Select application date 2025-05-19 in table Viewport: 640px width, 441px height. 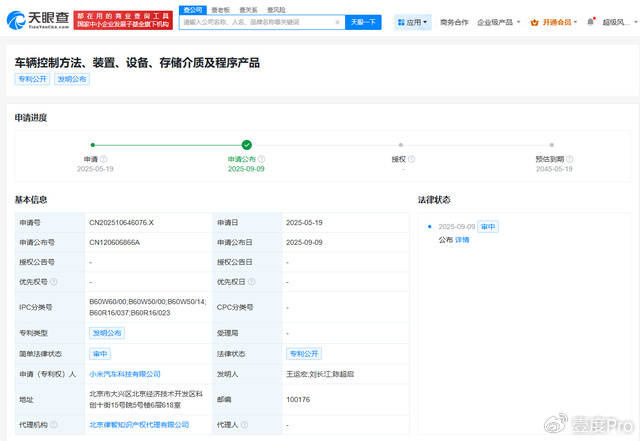point(304,223)
